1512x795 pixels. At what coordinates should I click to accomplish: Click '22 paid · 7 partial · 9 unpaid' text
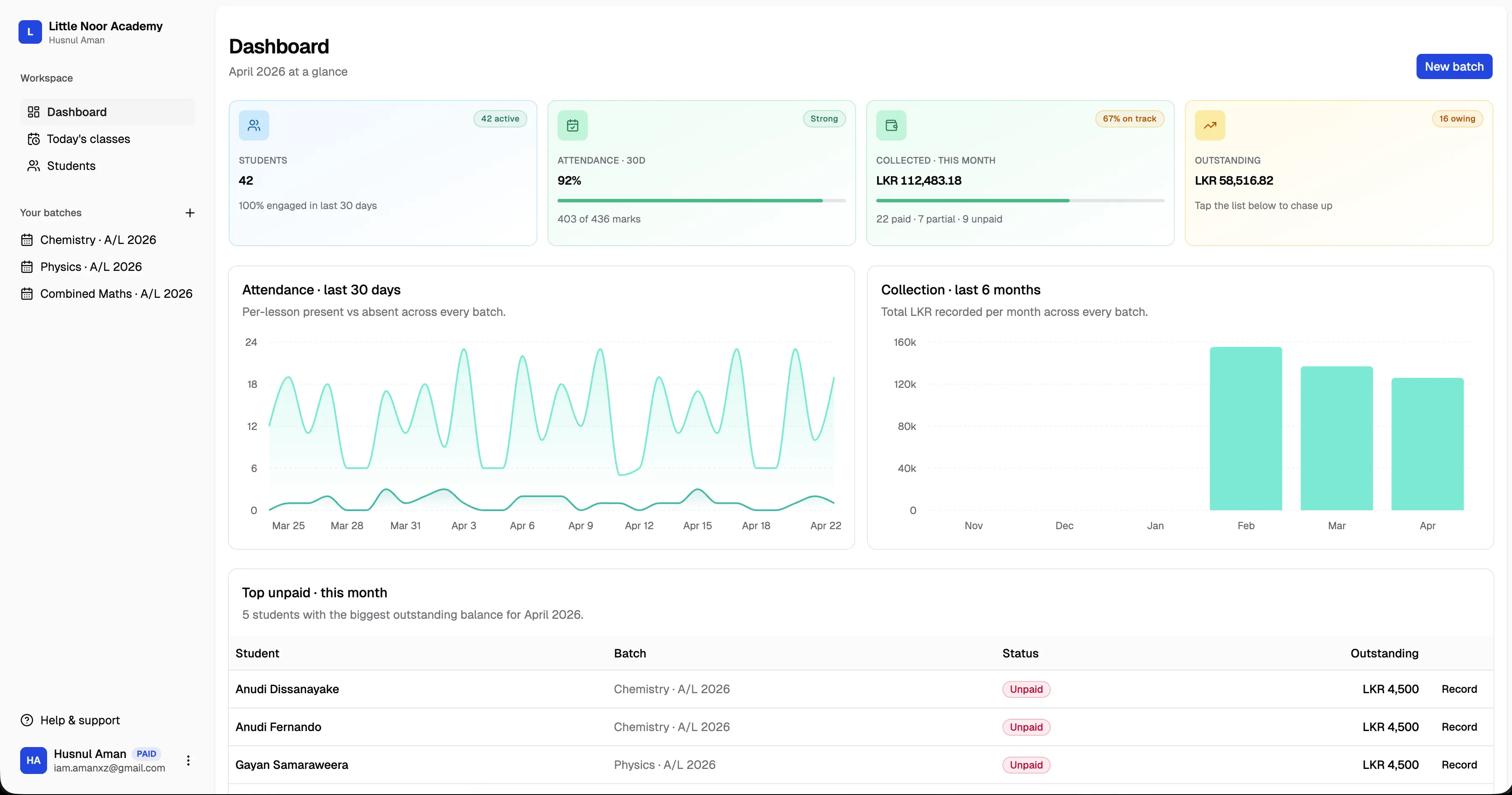click(939, 219)
